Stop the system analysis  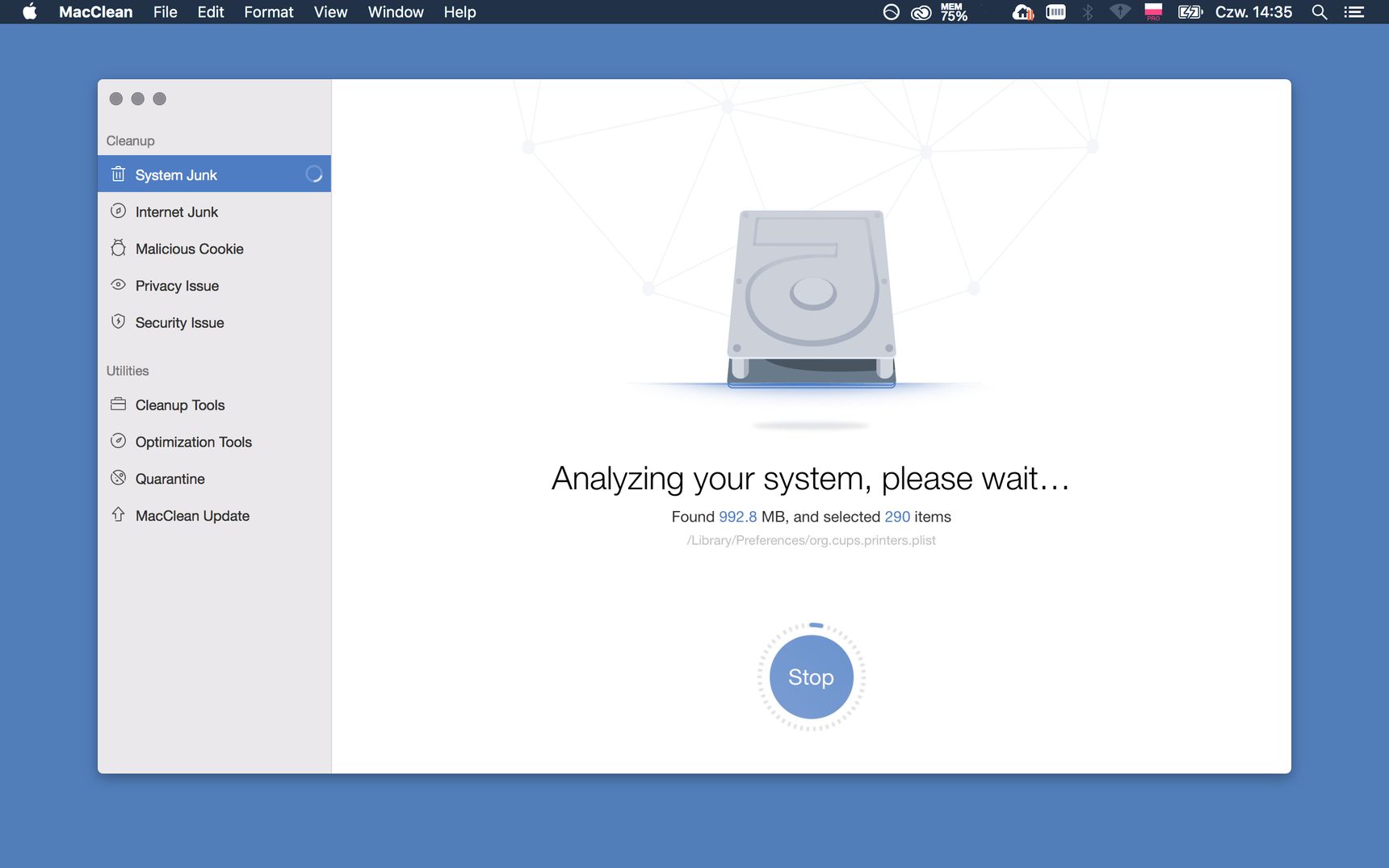[x=811, y=677]
